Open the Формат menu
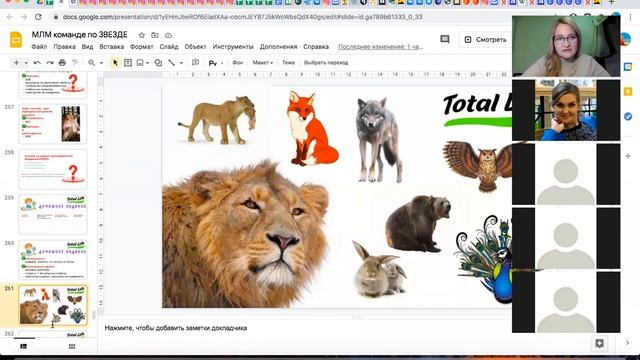The height and width of the screenshot is (360, 640). click(x=142, y=47)
